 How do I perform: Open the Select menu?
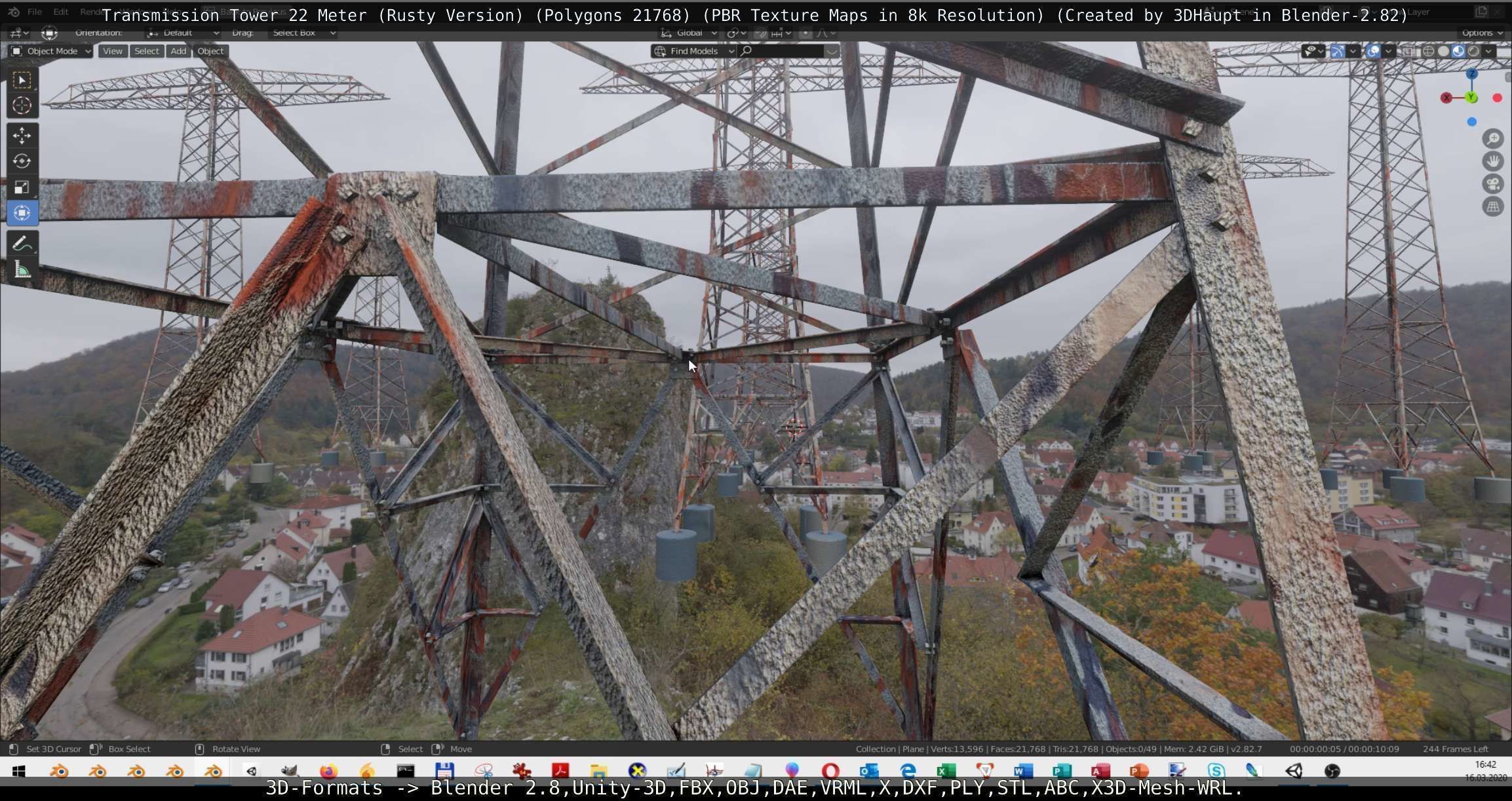[146, 51]
